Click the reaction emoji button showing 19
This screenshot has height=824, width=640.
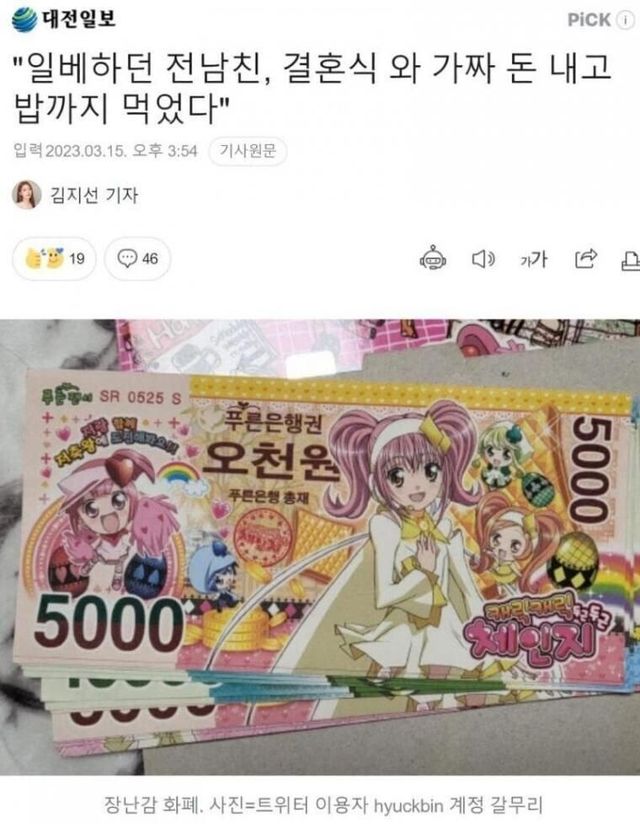point(55,258)
